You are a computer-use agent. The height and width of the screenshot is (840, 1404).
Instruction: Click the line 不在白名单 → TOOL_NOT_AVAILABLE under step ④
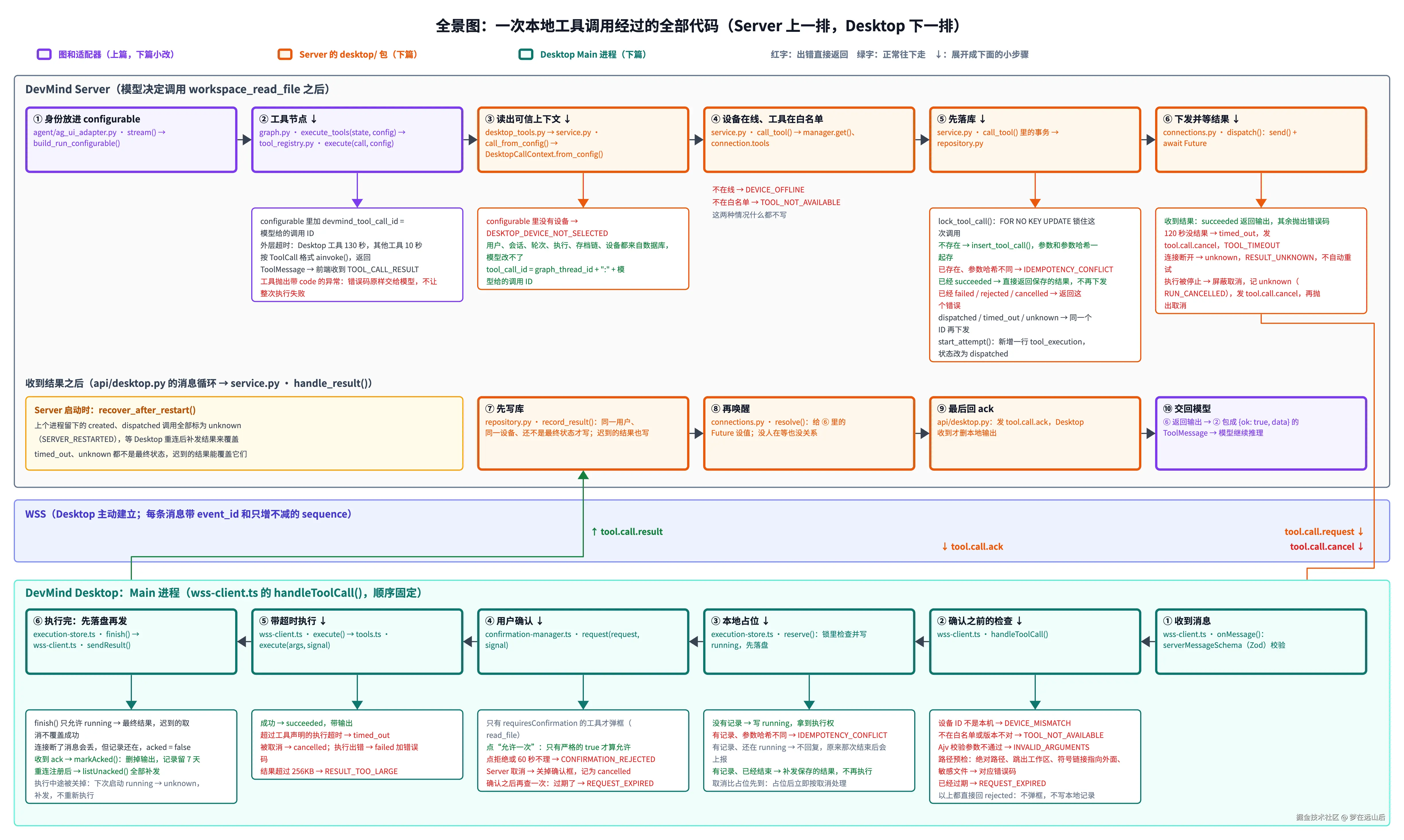tap(776, 202)
